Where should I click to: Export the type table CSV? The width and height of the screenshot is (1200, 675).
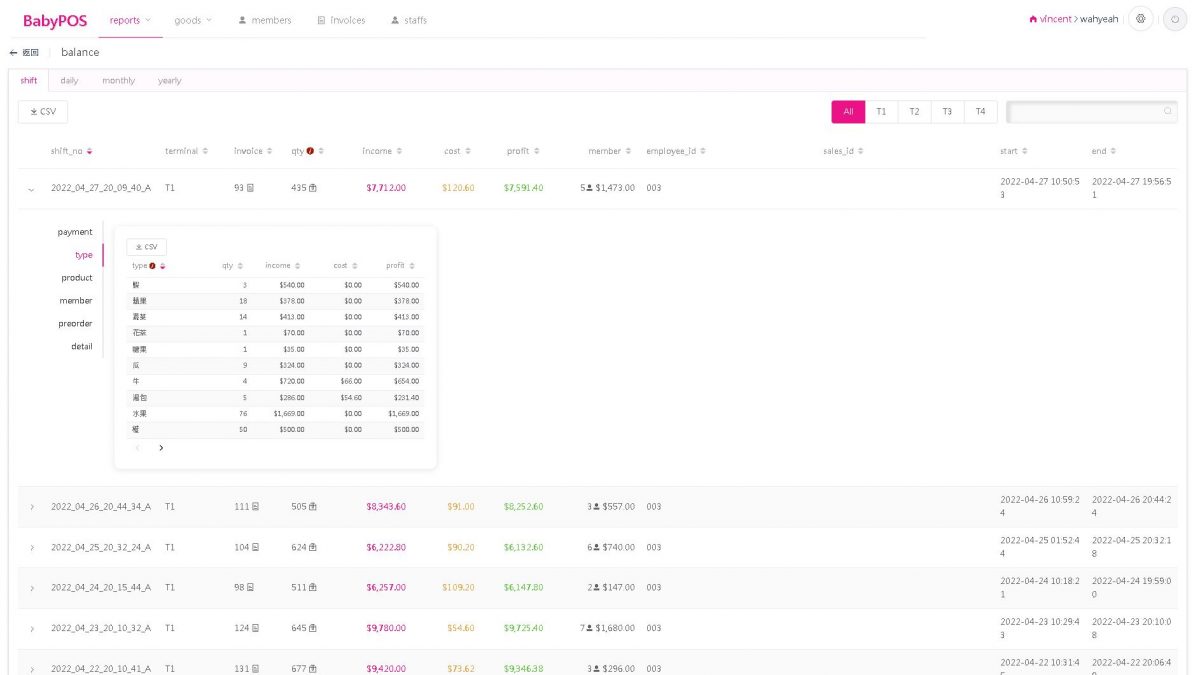[147, 247]
